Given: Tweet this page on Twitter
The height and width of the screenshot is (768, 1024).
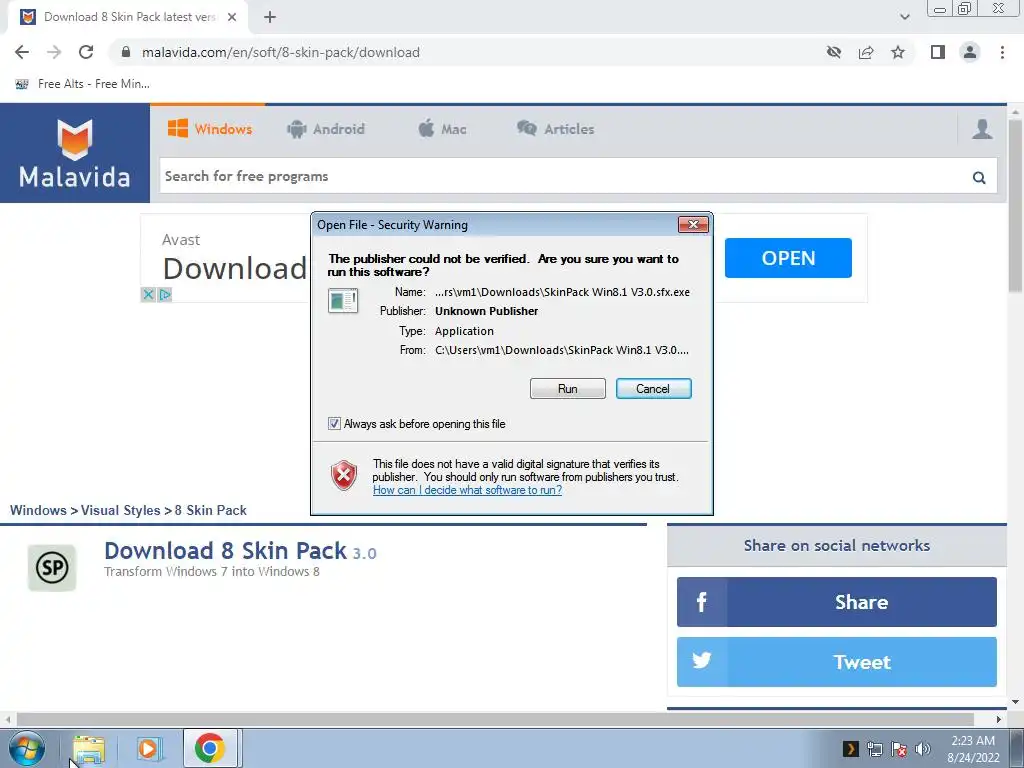Looking at the screenshot, I should tap(837, 662).
